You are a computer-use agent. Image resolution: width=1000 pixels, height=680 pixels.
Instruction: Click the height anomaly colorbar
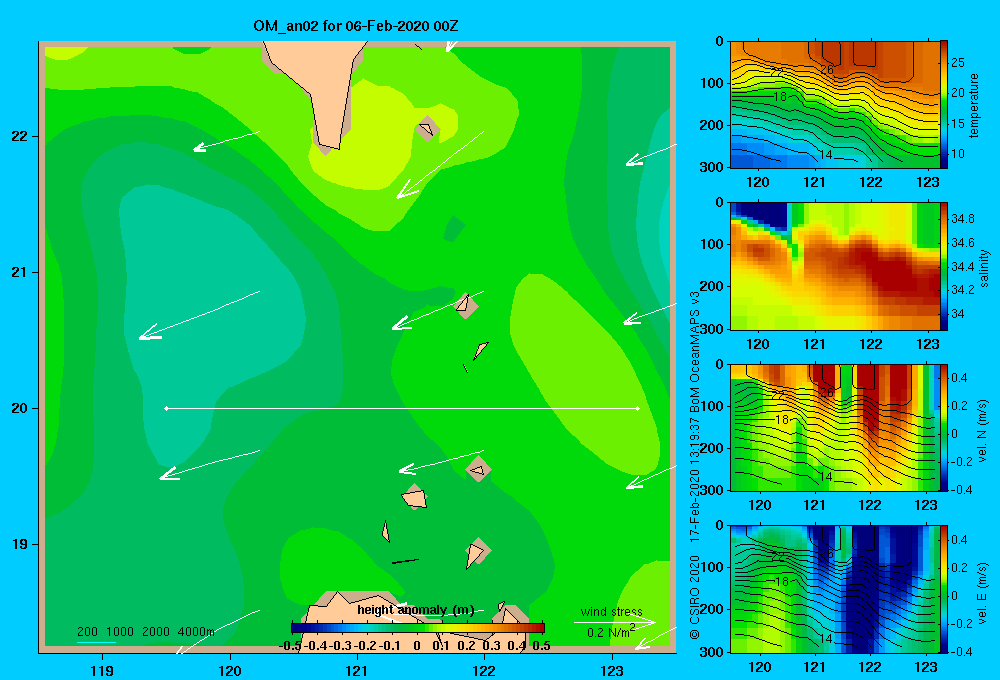click(x=418, y=628)
